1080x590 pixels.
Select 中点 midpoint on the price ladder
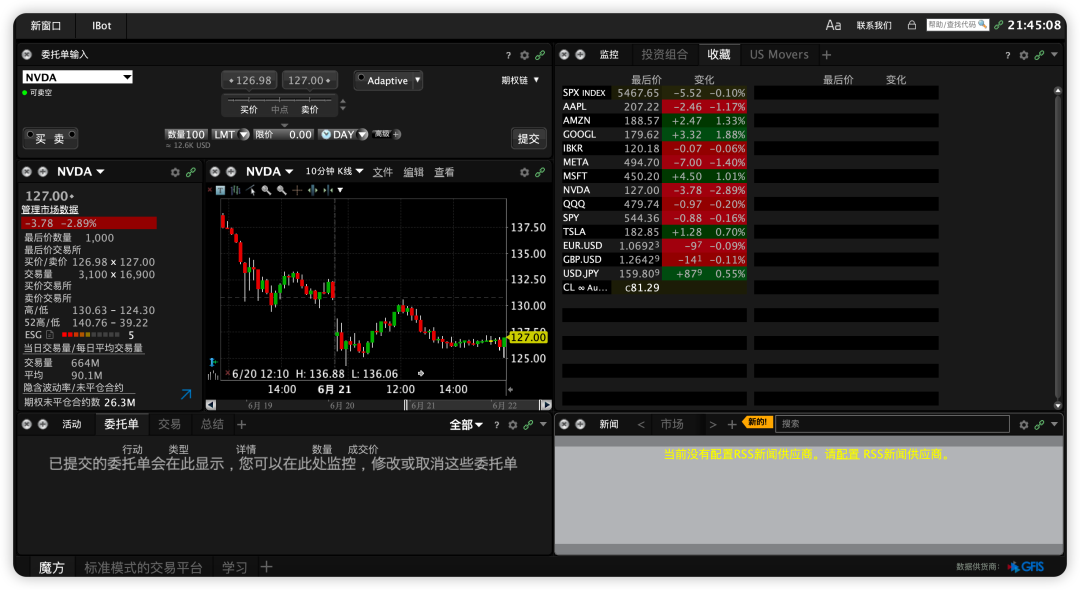tap(280, 109)
